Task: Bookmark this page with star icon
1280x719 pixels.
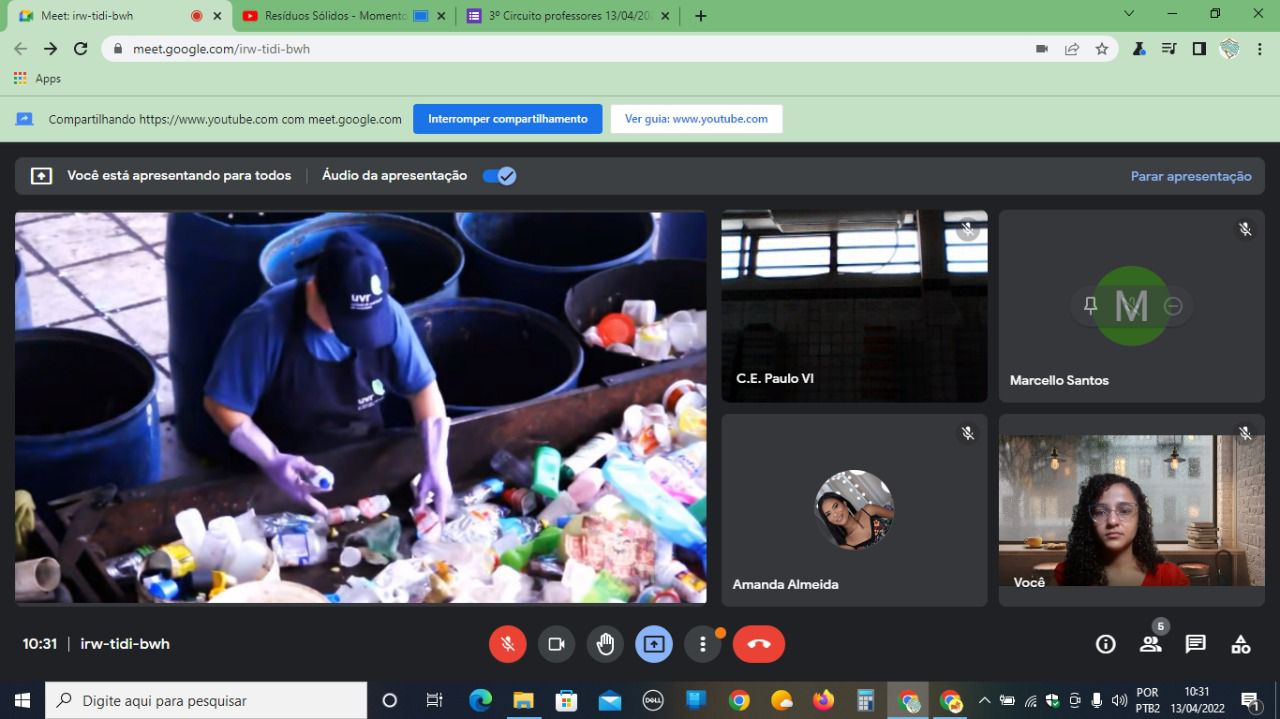Action: click(1102, 48)
